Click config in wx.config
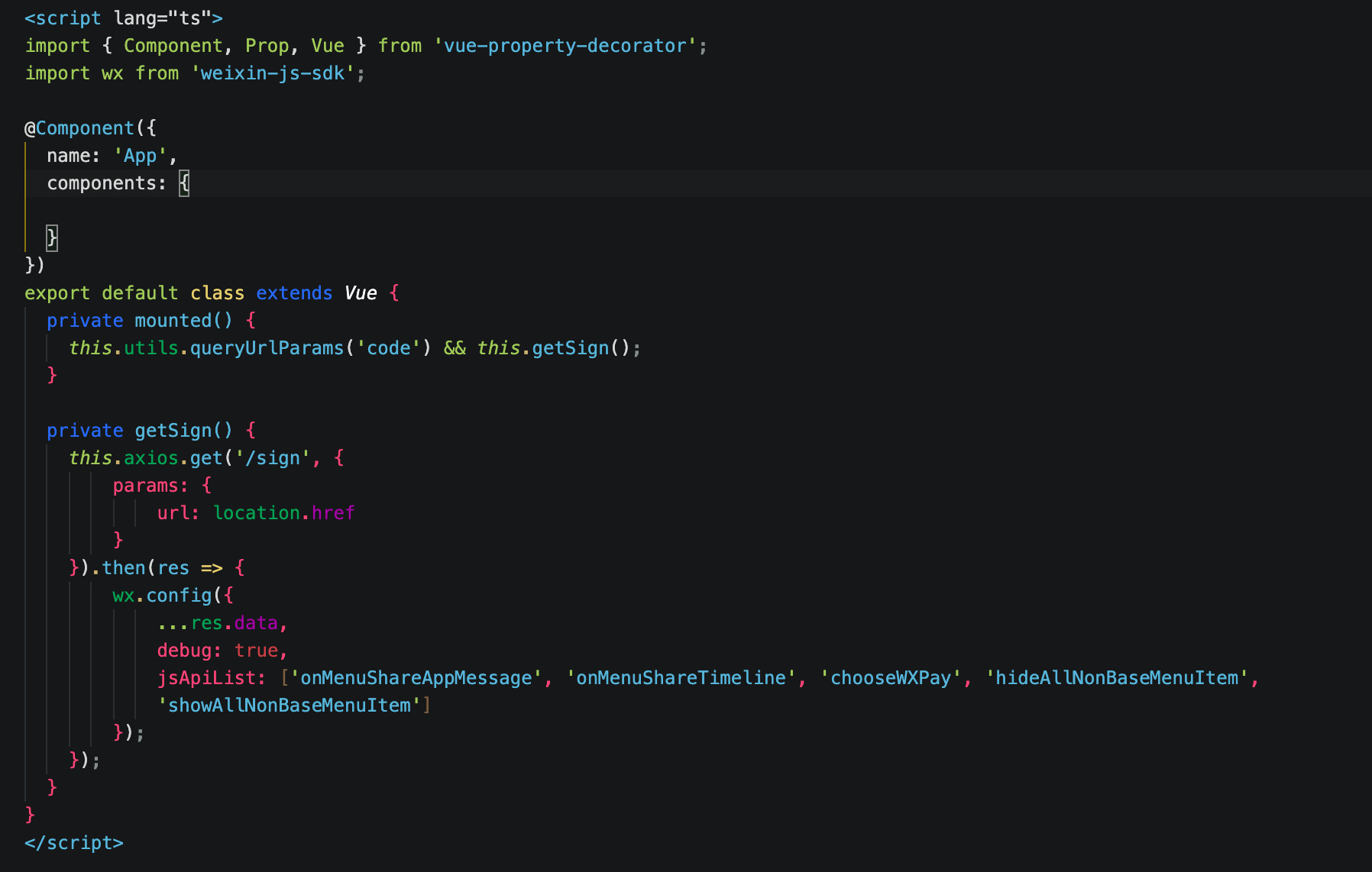Image resolution: width=1372 pixels, height=872 pixels. [179, 596]
